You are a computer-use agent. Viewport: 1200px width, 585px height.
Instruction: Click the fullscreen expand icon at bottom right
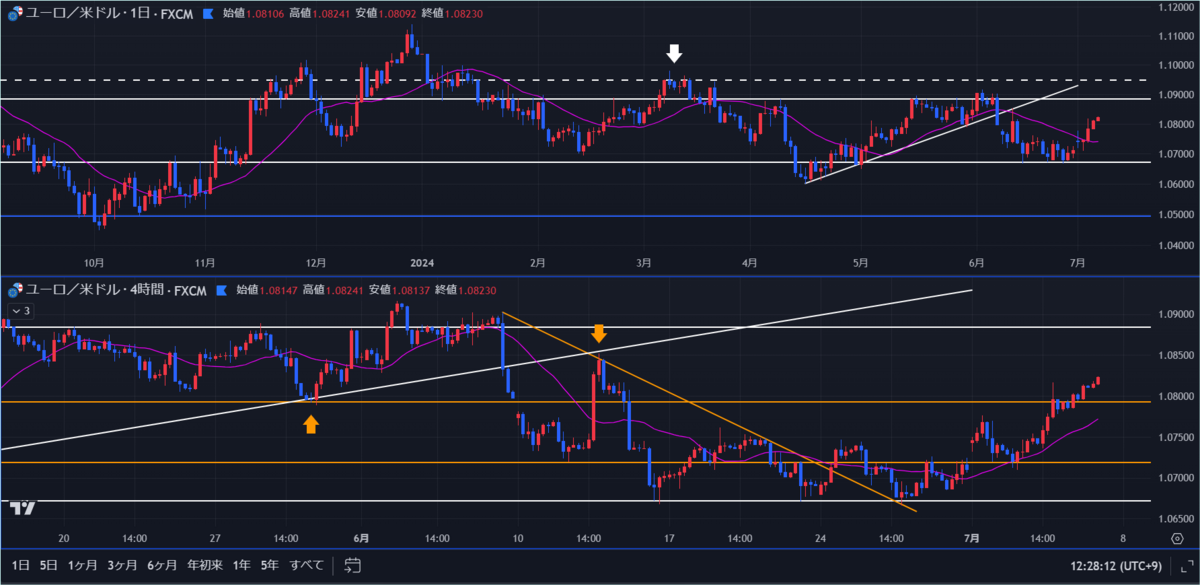[1186, 568]
